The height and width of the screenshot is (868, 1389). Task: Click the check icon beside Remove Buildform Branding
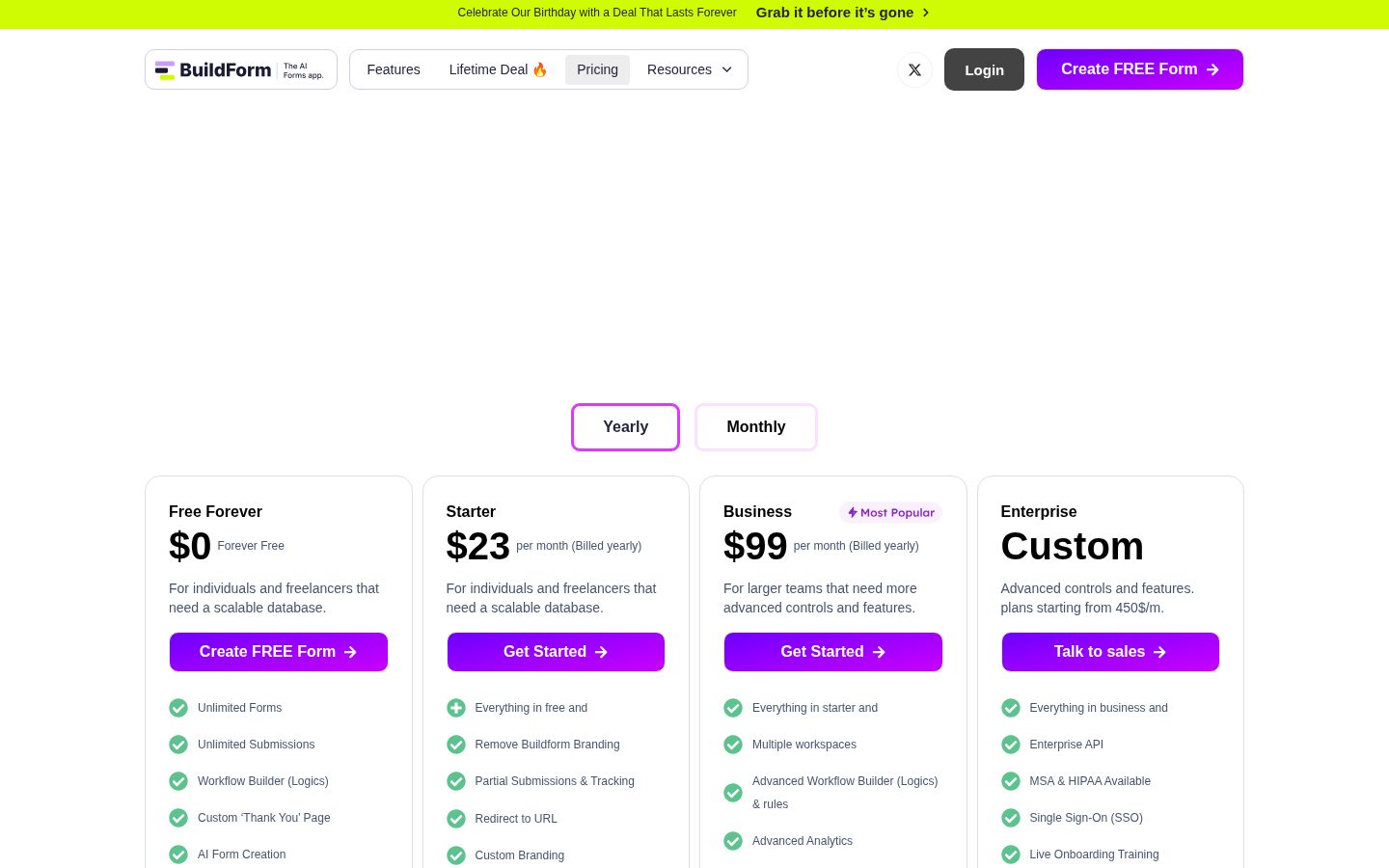click(456, 745)
